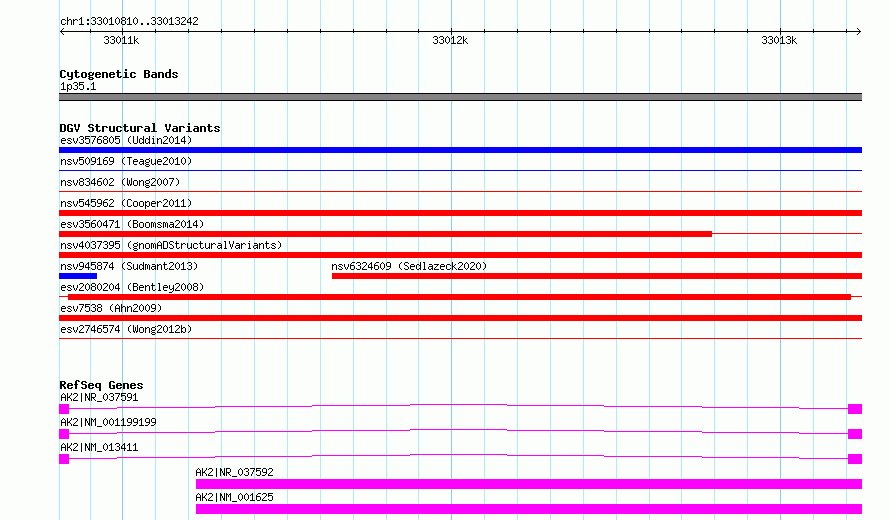Select the red esv2080204 variant bar
Viewport: 890px width, 520px height.
pyautogui.click(x=459, y=297)
